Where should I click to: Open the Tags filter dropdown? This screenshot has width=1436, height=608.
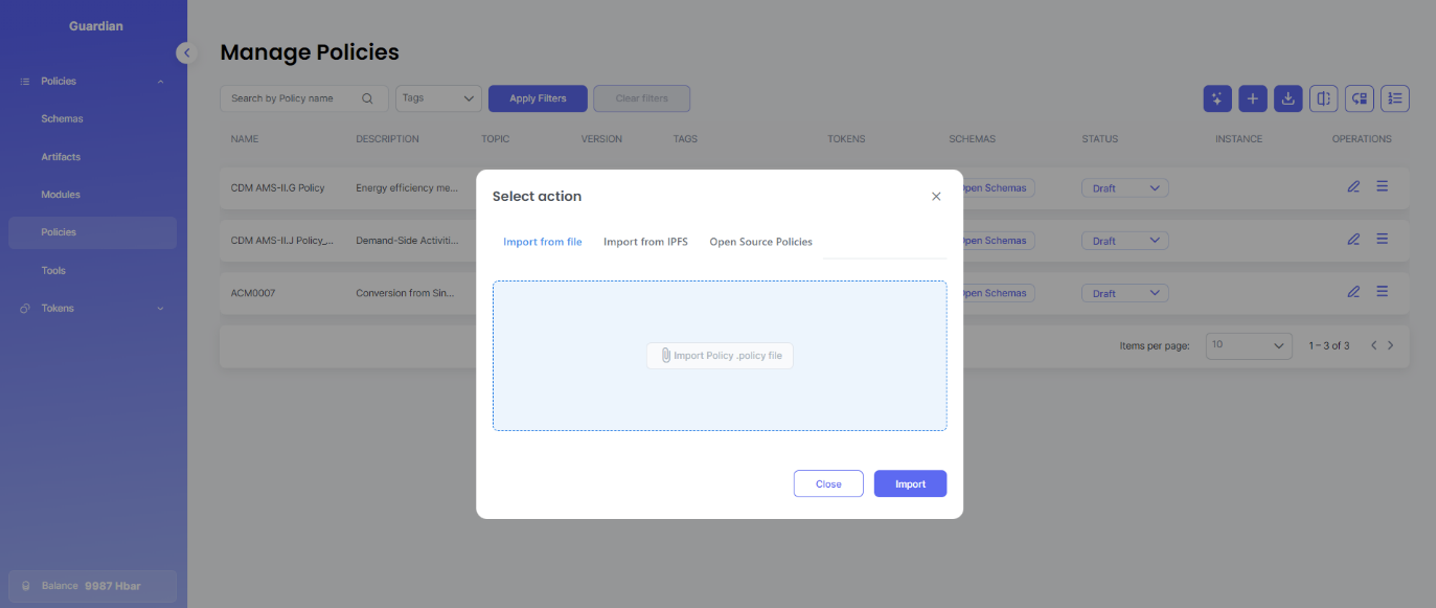[439, 98]
